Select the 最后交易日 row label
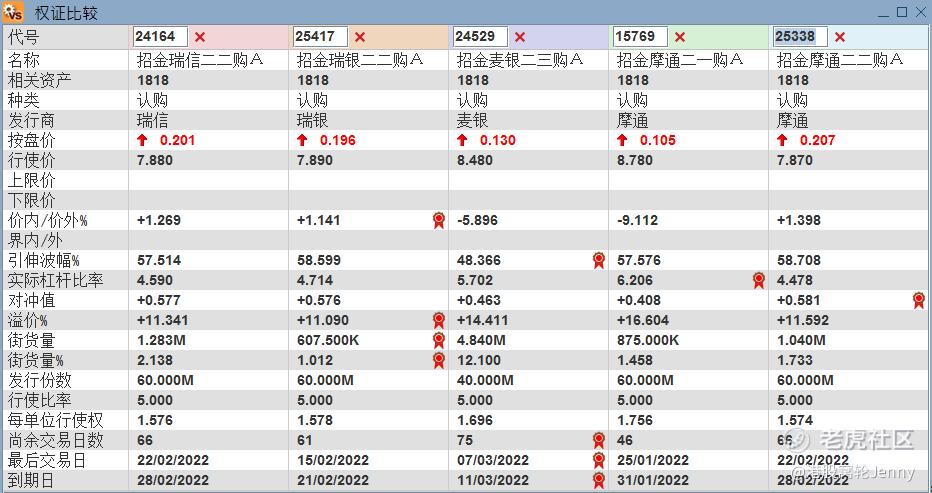This screenshot has width=932, height=493. [x=47, y=460]
